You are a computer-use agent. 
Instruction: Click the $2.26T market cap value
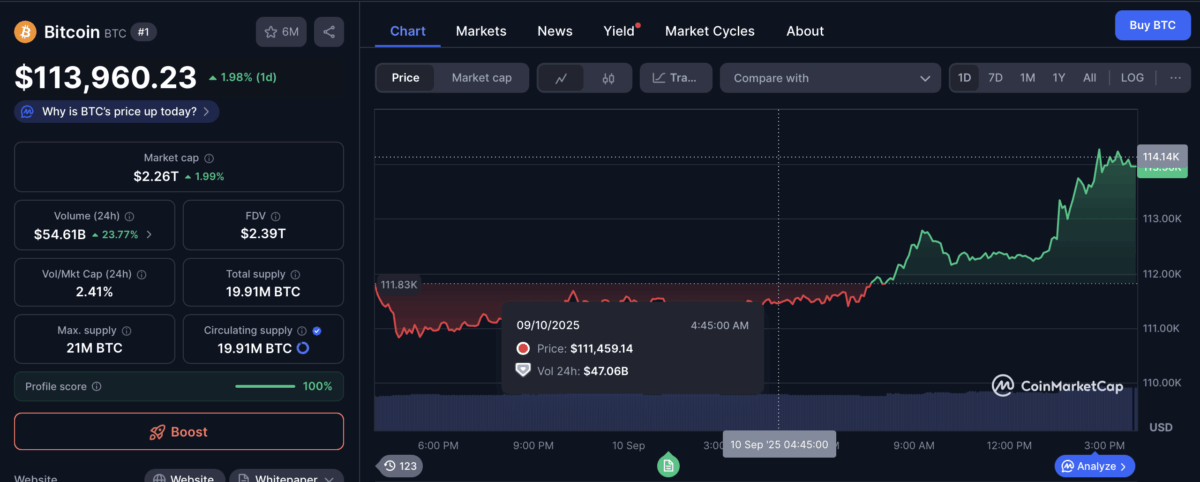(156, 176)
